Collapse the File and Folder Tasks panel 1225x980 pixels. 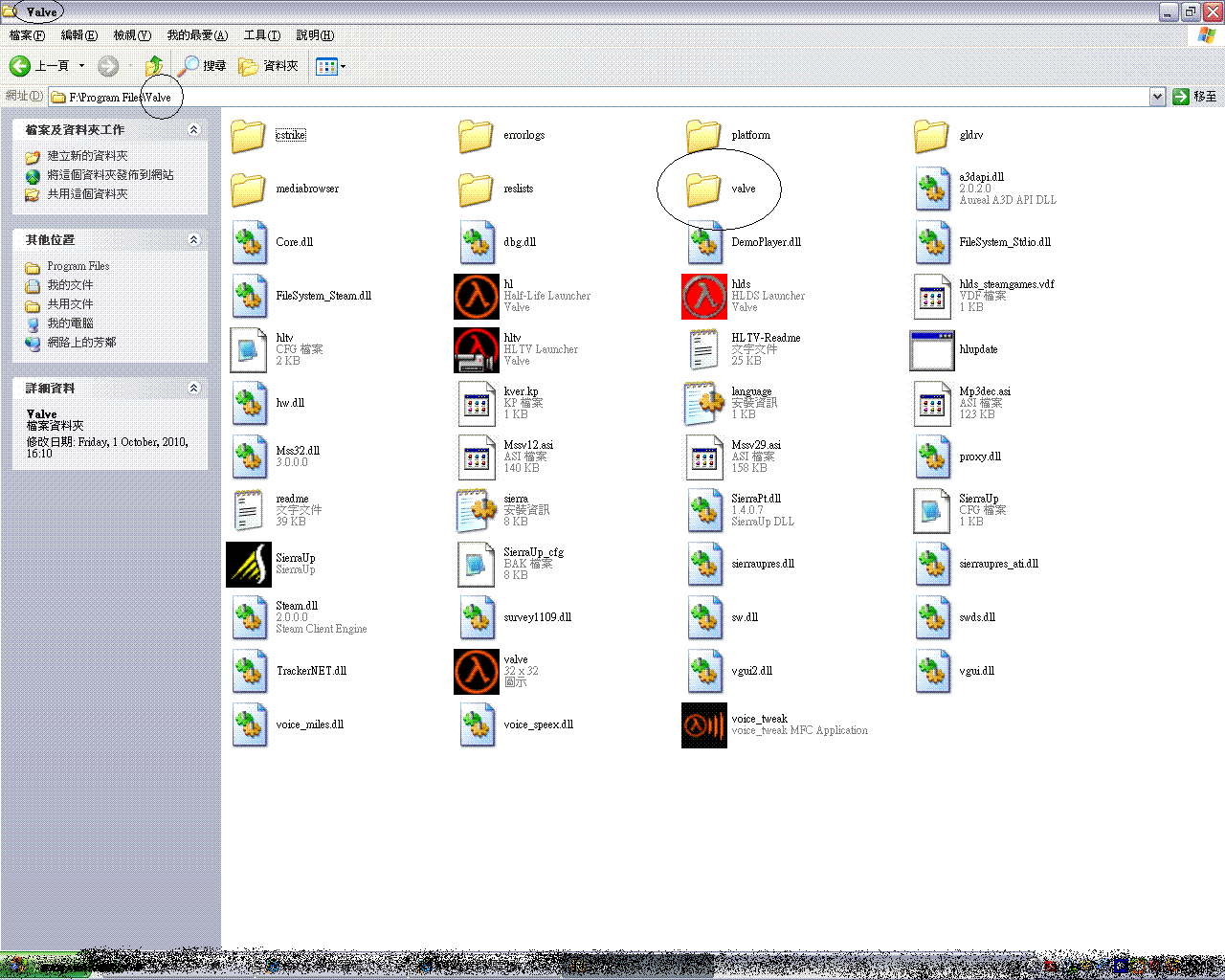pyautogui.click(x=194, y=130)
